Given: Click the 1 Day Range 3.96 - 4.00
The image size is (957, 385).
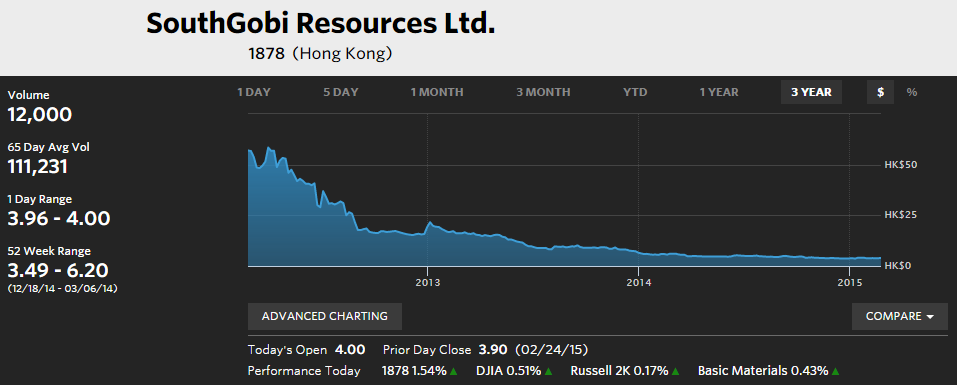Looking at the screenshot, I should 59,218.
